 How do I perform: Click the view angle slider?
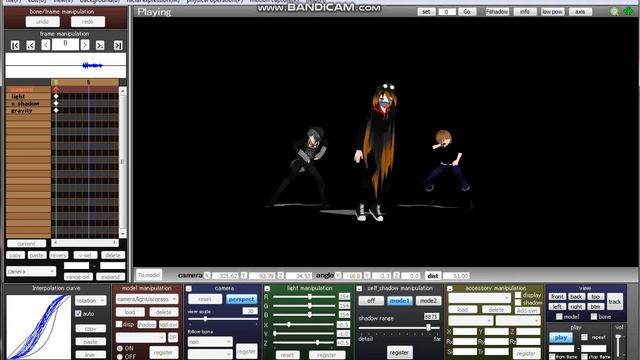(223, 319)
